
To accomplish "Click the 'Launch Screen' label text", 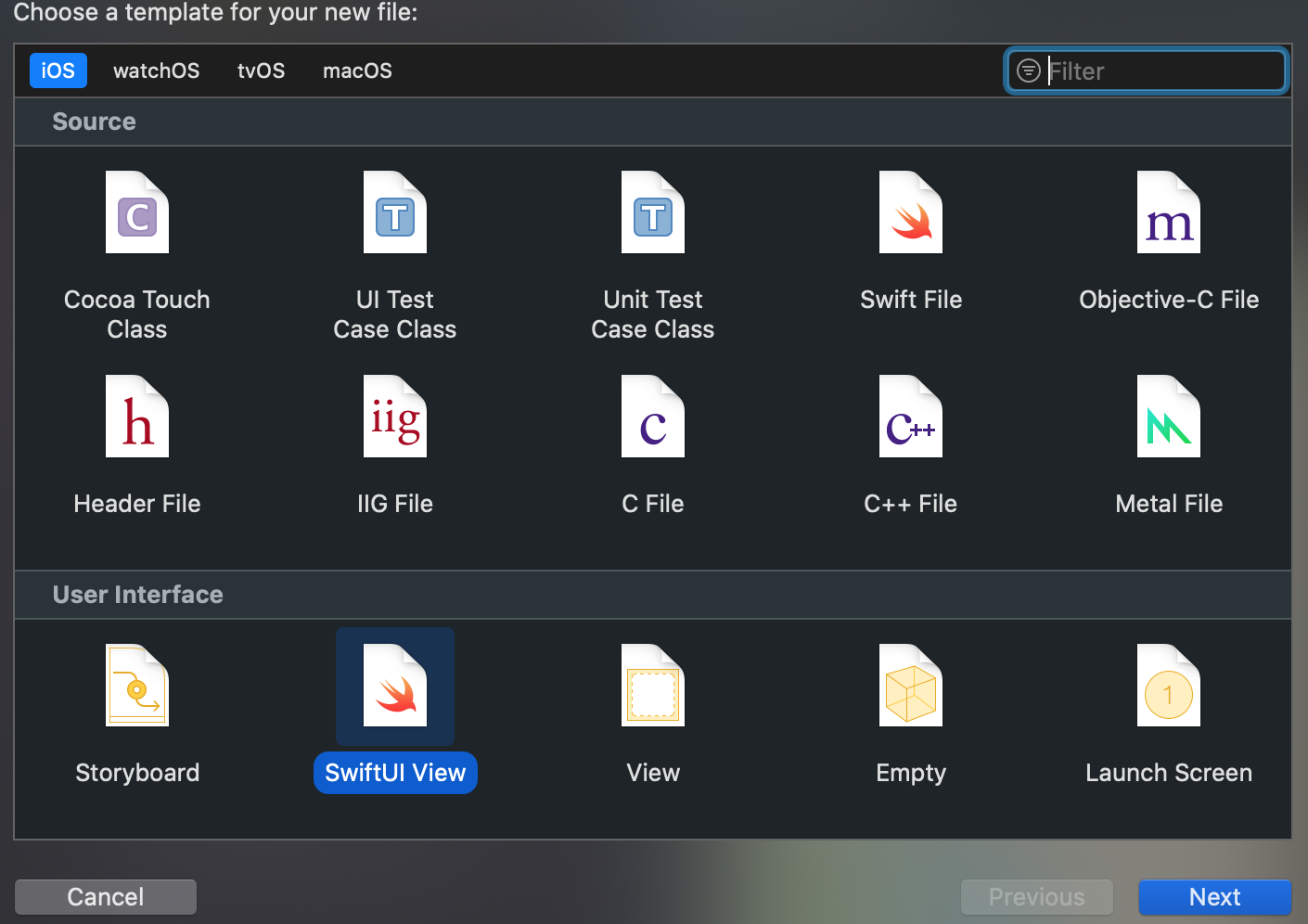I will (1169, 773).
